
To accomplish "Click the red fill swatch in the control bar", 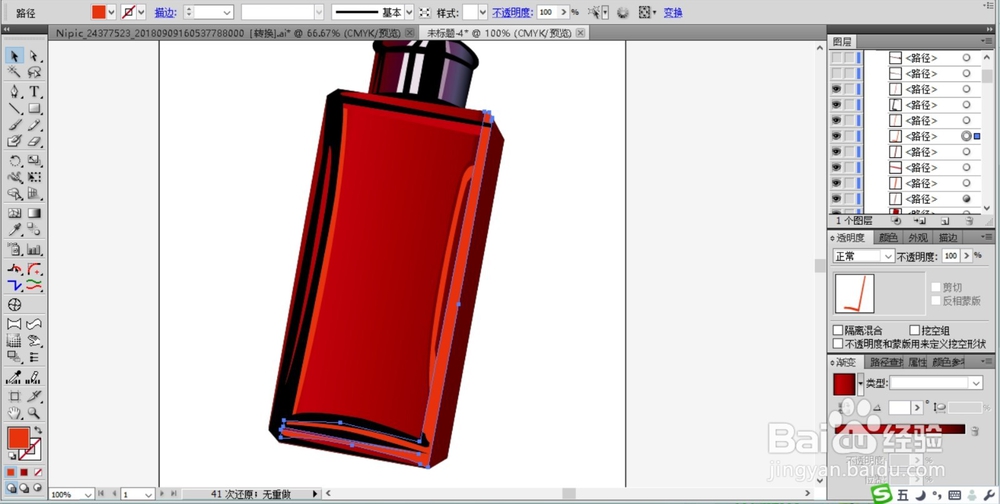I will click(99, 12).
